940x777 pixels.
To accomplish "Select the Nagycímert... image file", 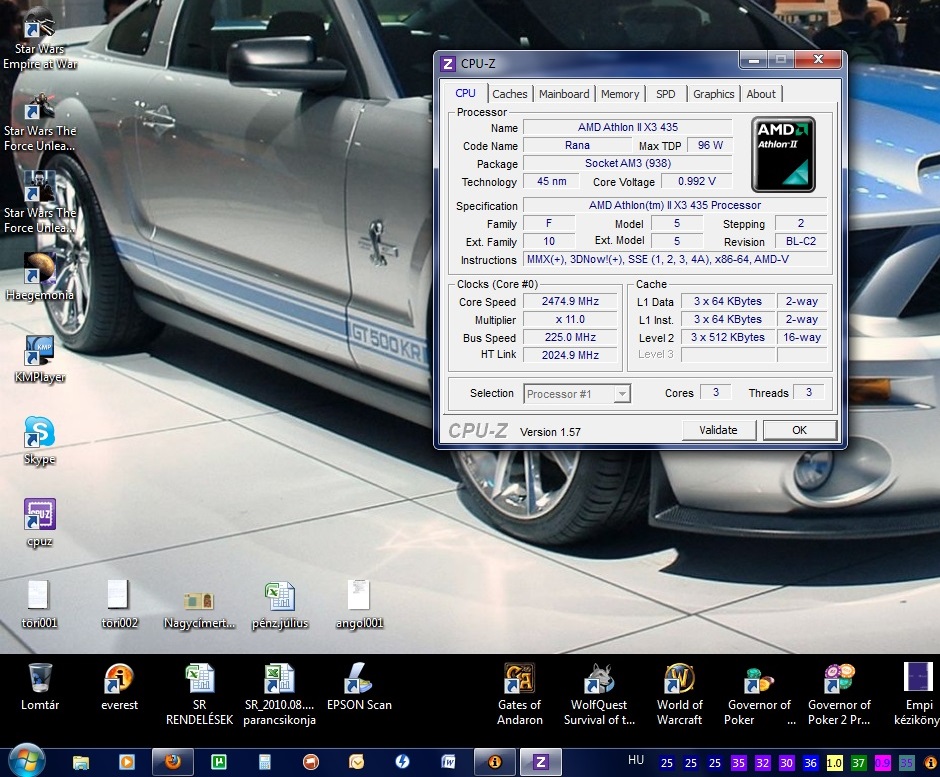I will (x=199, y=608).
